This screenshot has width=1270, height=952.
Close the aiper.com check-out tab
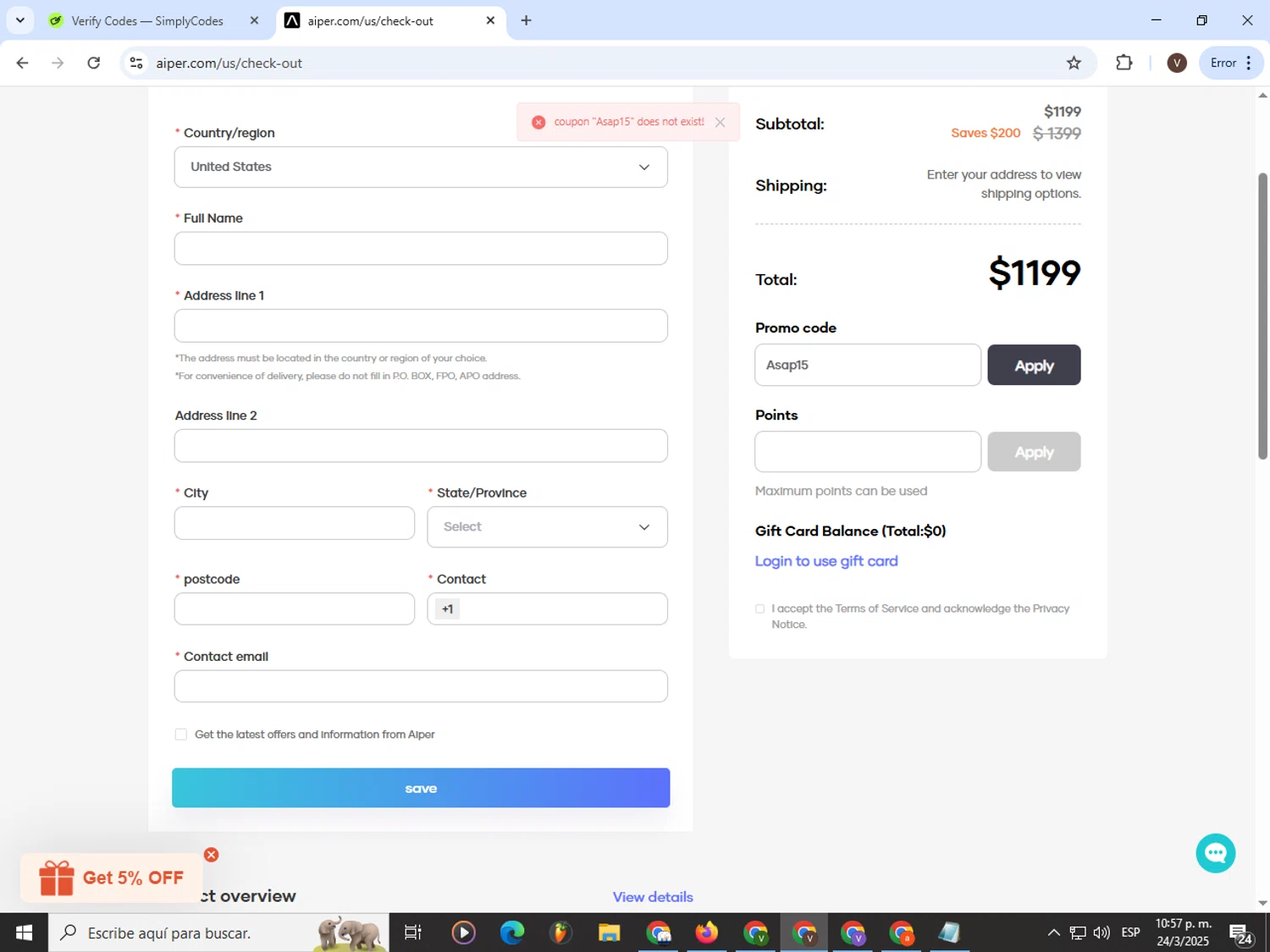[x=490, y=20]
